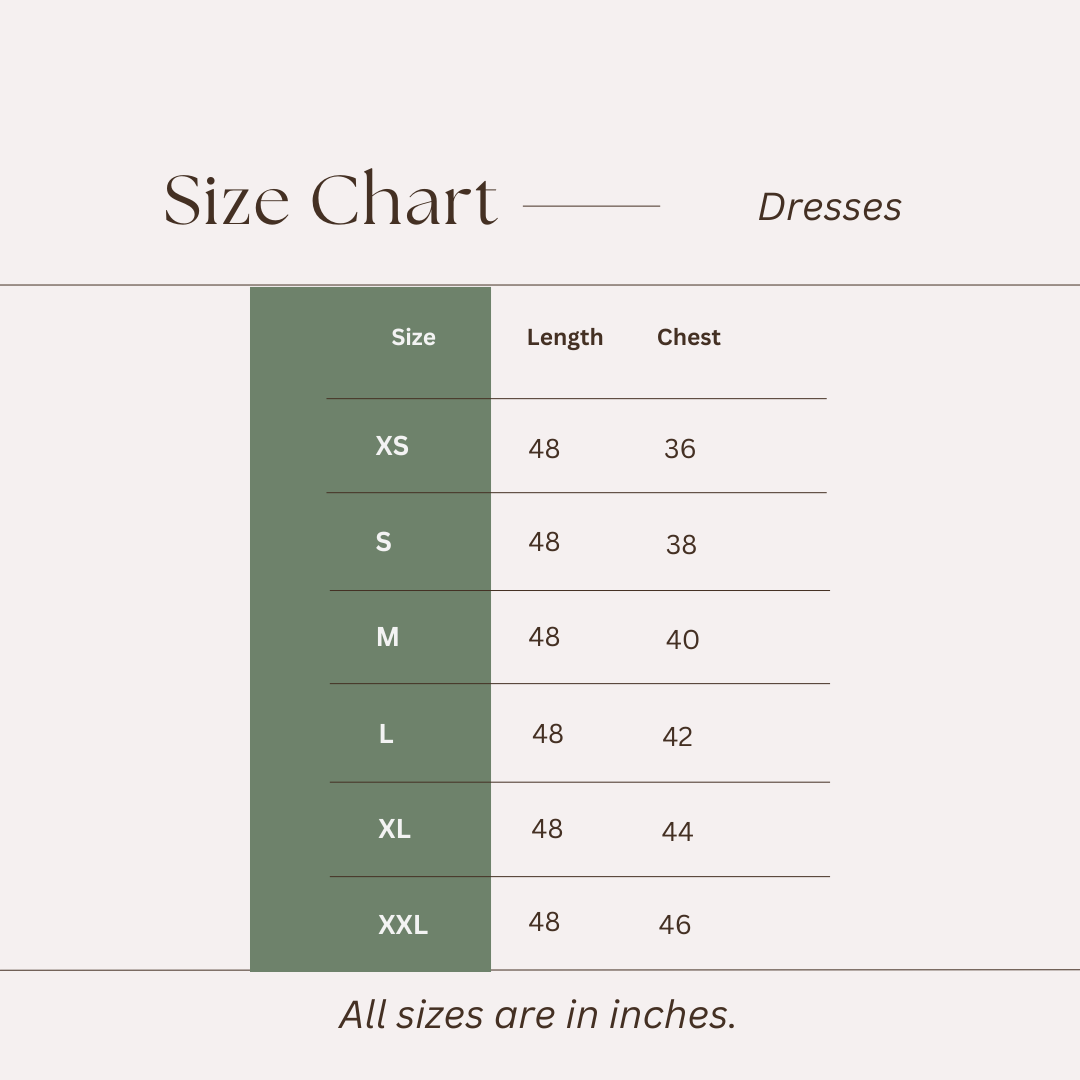This screenshot has width=1080, height=1080.
Task: Select chest value 38 in S row
Action: click(681, 545)
